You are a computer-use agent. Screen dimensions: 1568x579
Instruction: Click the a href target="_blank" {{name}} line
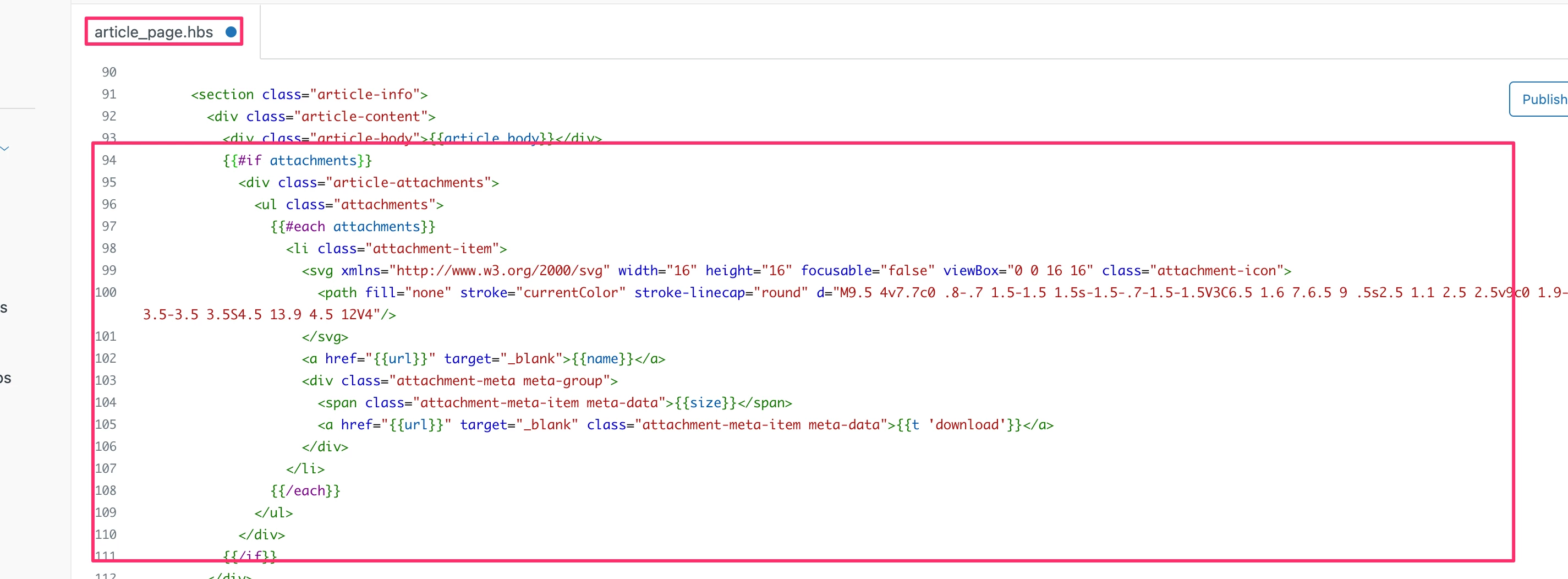point(483,359)
